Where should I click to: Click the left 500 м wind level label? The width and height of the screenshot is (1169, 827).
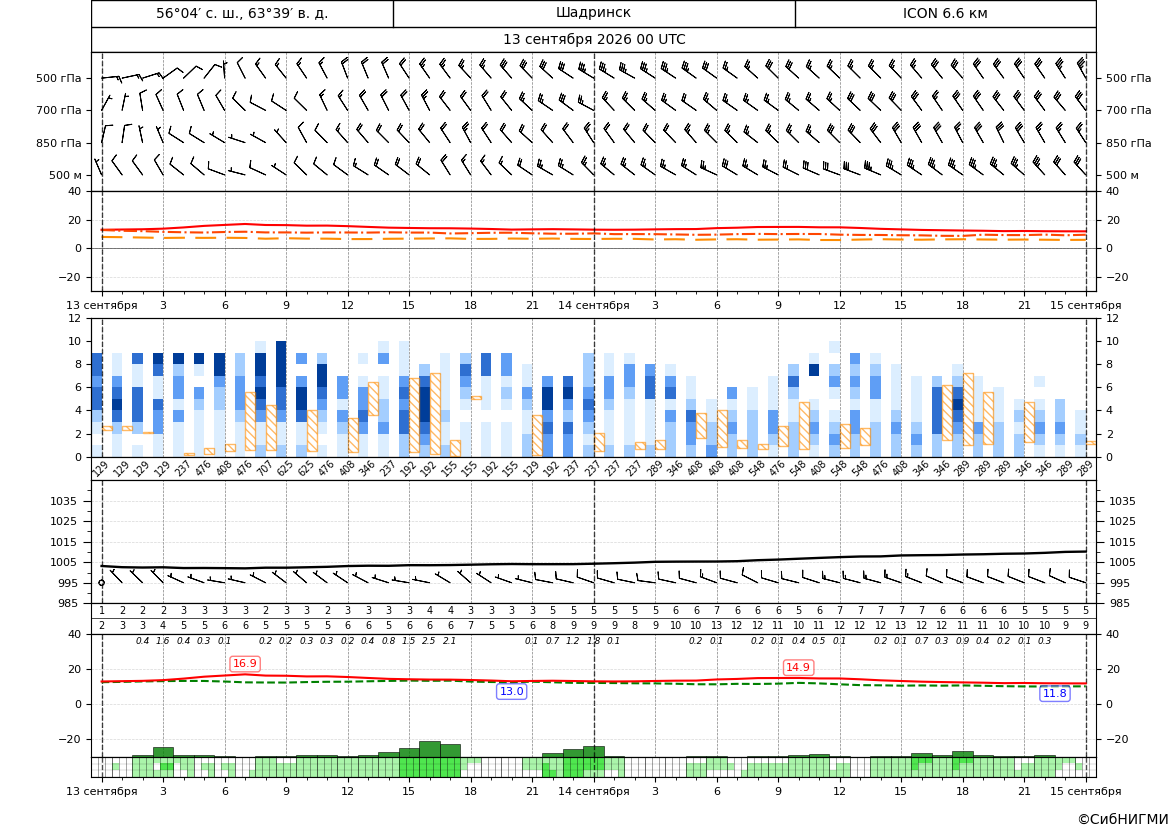65,175
